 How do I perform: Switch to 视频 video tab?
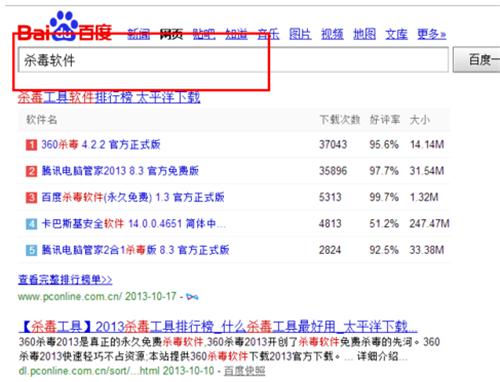point(332,34)
